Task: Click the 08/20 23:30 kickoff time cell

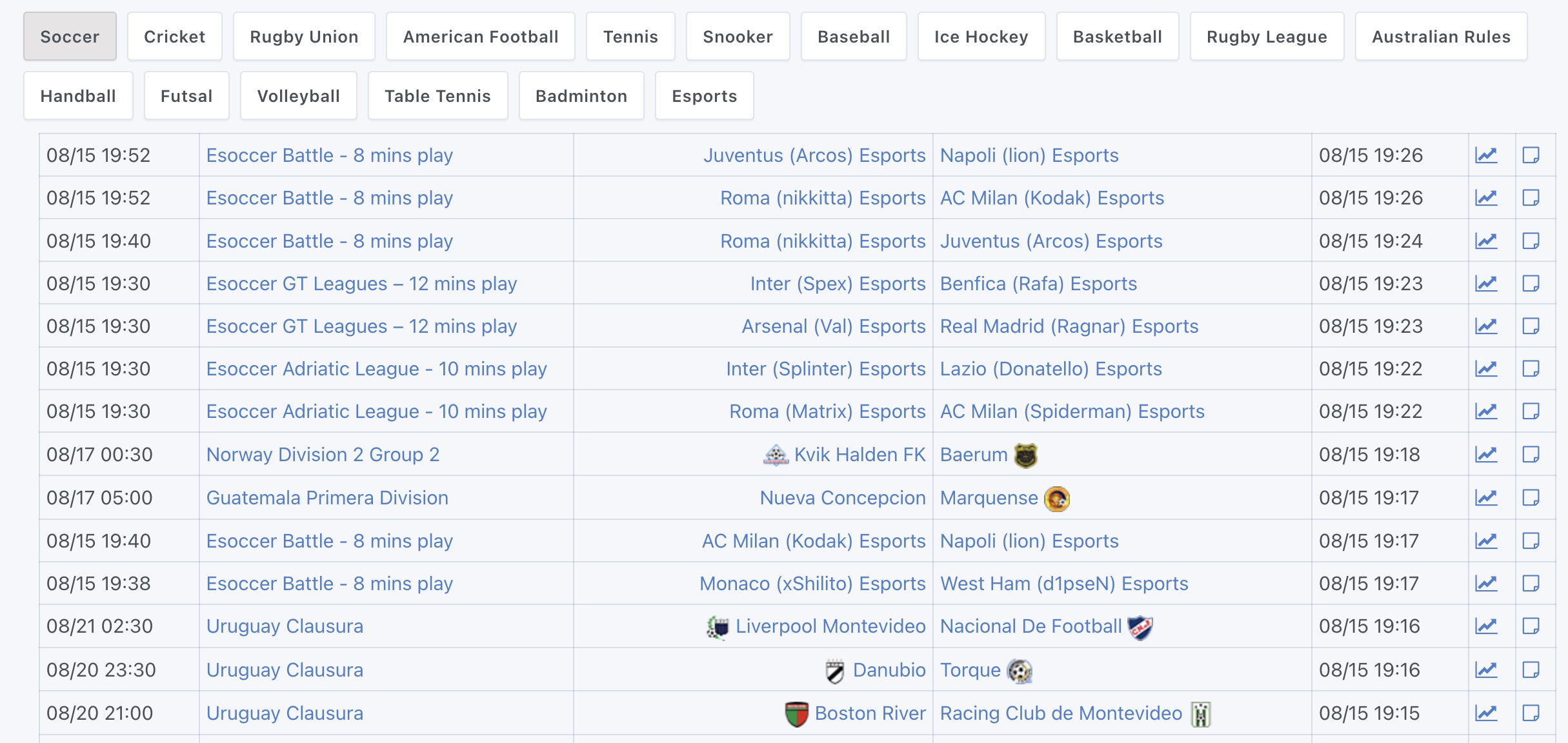Action: tap(119, 670)
